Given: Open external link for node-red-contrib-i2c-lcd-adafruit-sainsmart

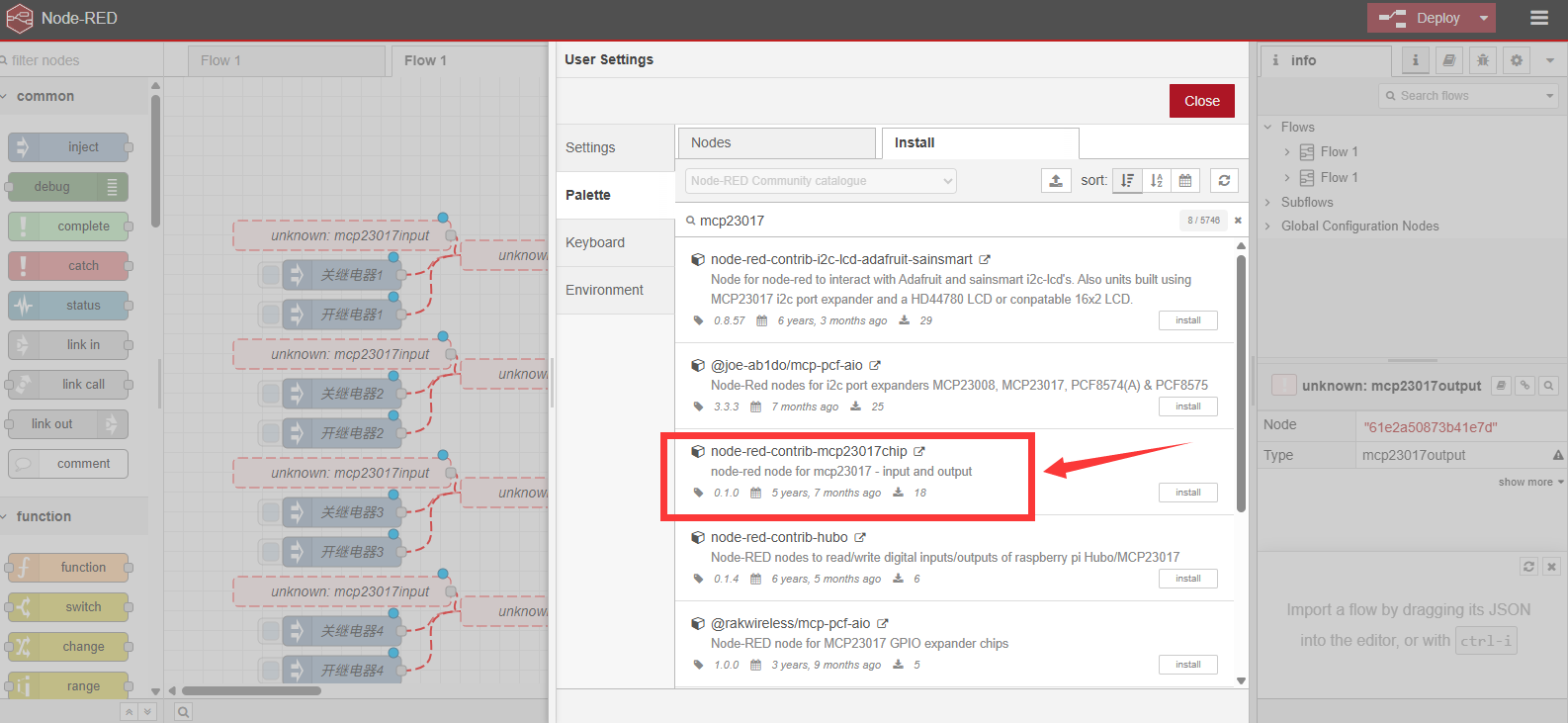Looking at the screenshot, I should tap(985, 259).
